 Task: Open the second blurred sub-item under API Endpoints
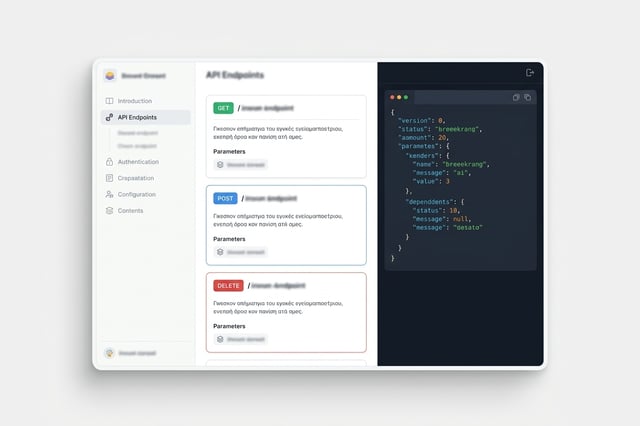[137, 146]
